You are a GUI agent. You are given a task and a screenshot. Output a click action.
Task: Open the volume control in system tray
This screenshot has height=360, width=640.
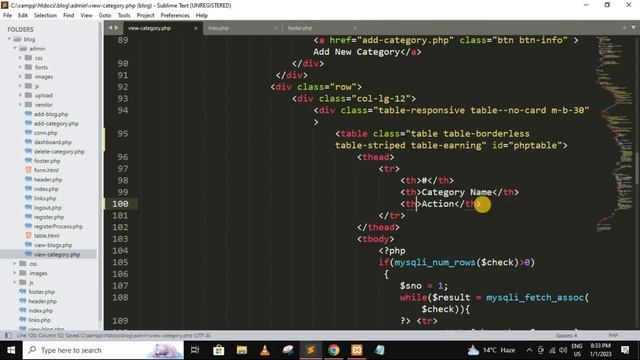563,350
